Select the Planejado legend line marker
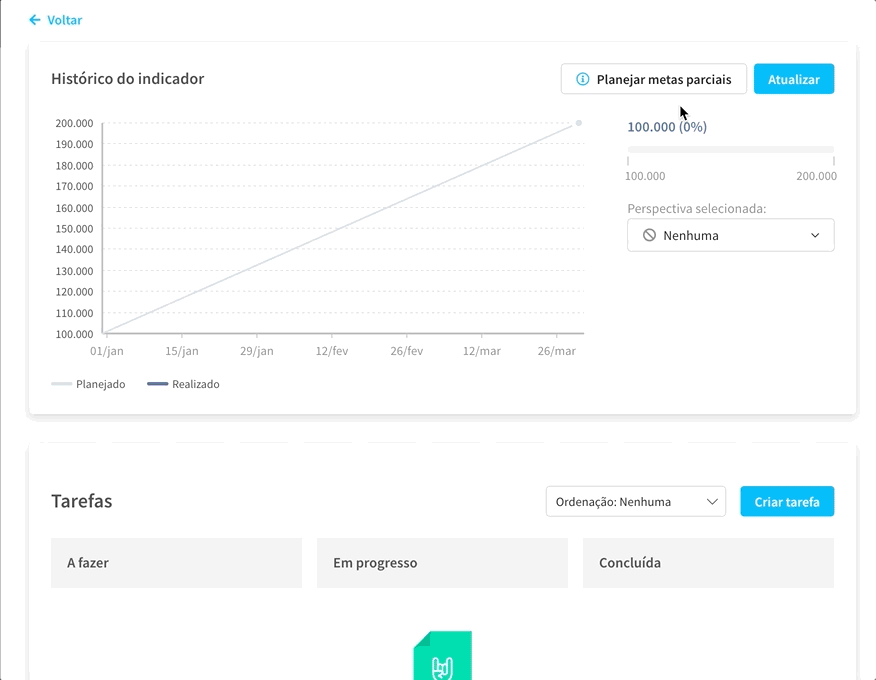Screen dimensions: 876x680 [x=61, y=383]
